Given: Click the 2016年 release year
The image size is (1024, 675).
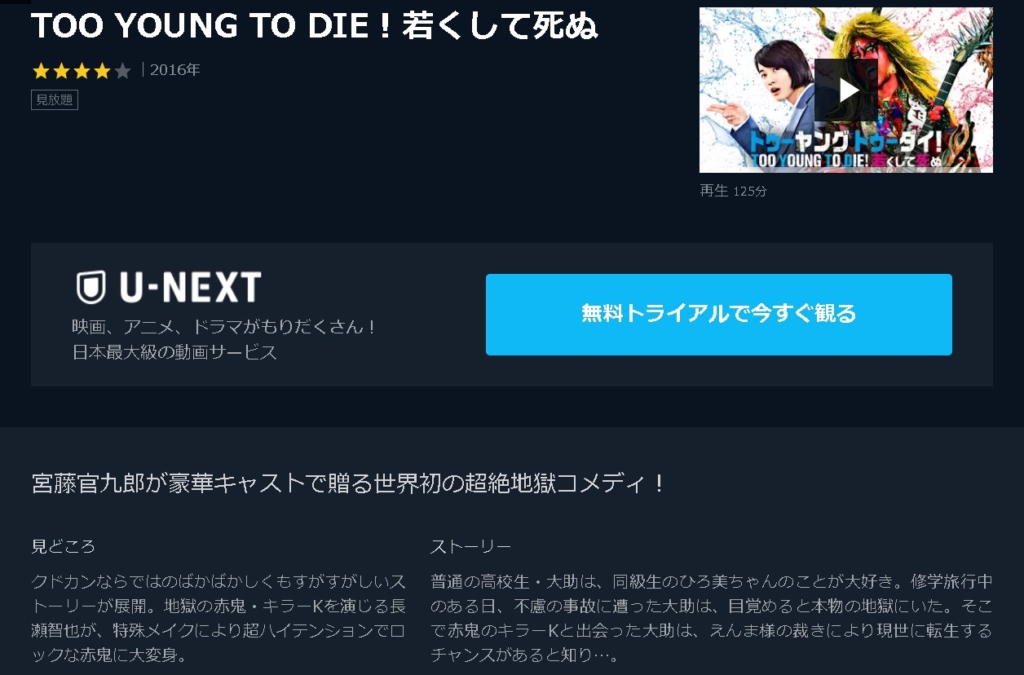Looking at the screenshot, I should (x=175, y=70).
